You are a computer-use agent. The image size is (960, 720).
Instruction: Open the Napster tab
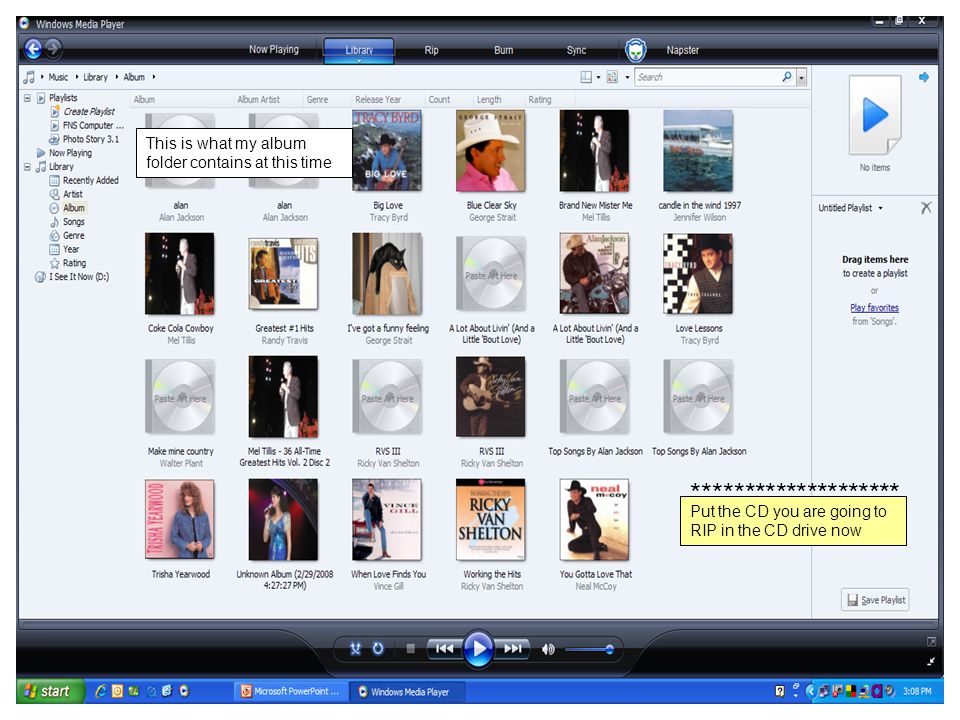tap(683, 50)
